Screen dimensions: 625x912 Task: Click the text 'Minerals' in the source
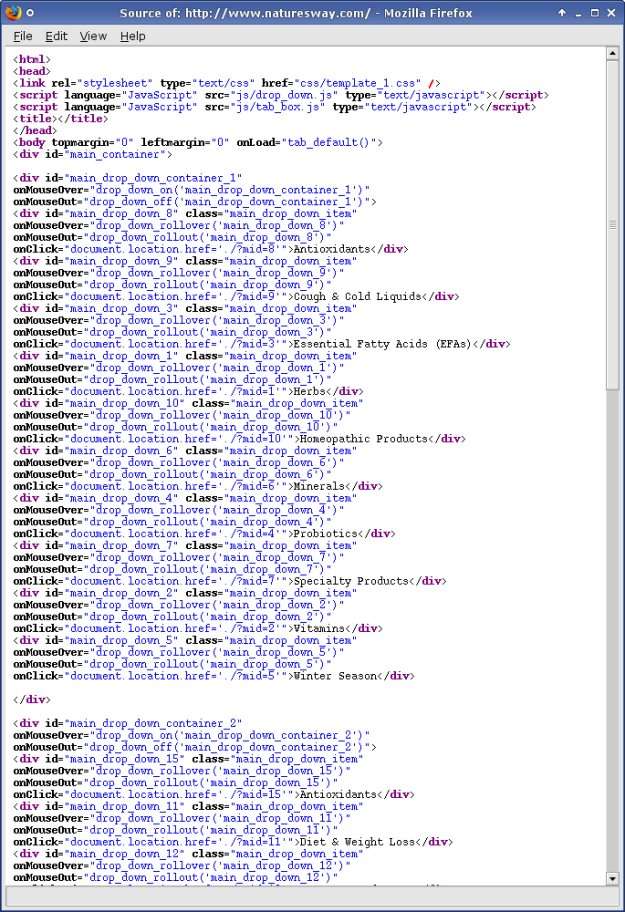point(319,486)
